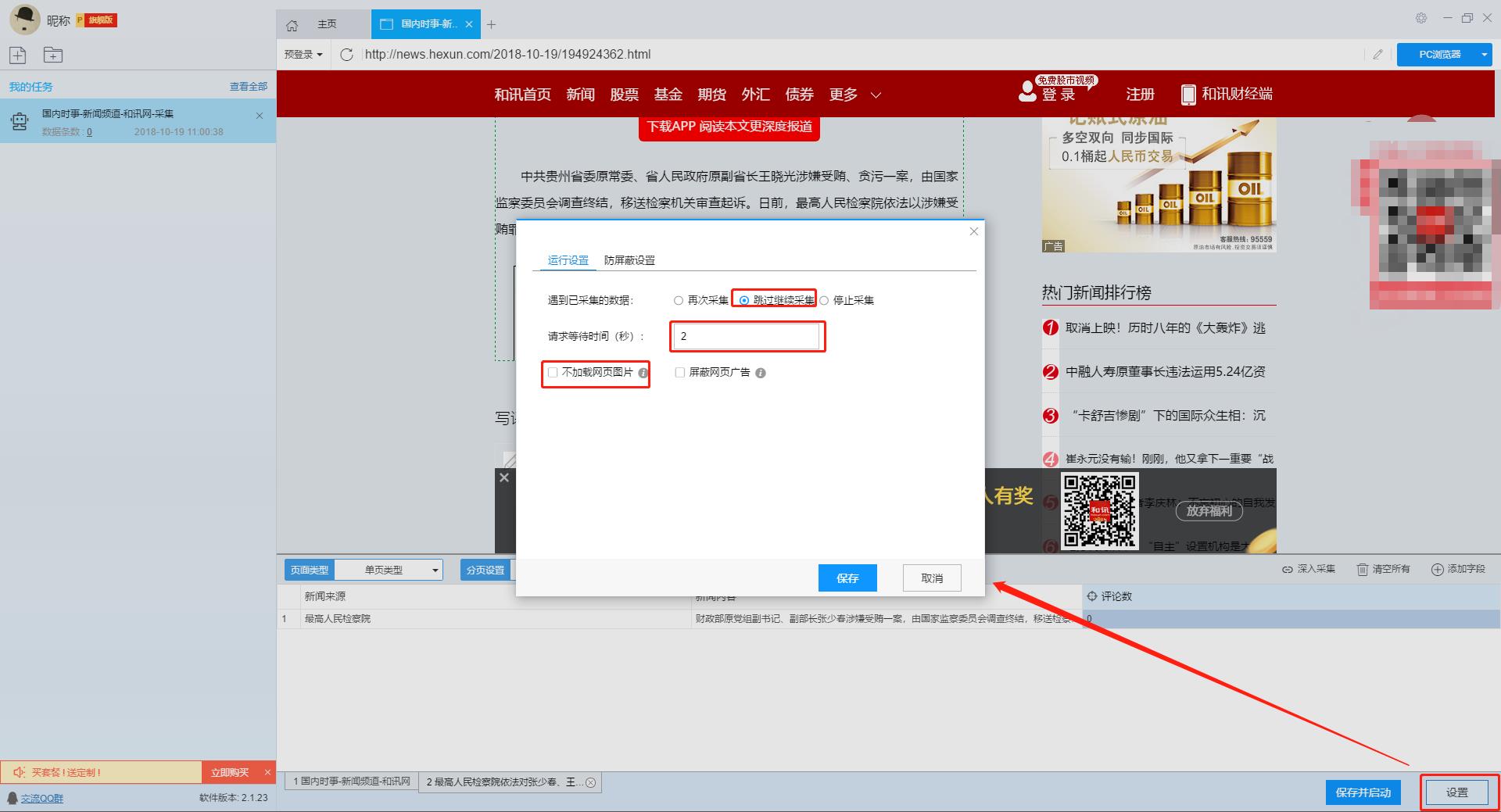Open news item 取消上映！历时八年的《大轰炸》
The image size is (1501, 812).
1165,328
